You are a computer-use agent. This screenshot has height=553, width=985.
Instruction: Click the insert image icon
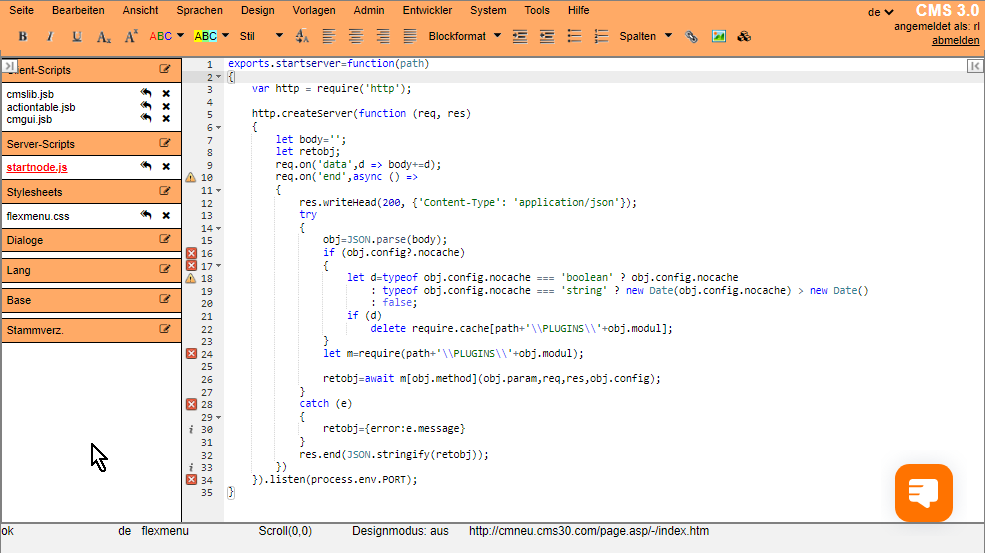[718, 36]
